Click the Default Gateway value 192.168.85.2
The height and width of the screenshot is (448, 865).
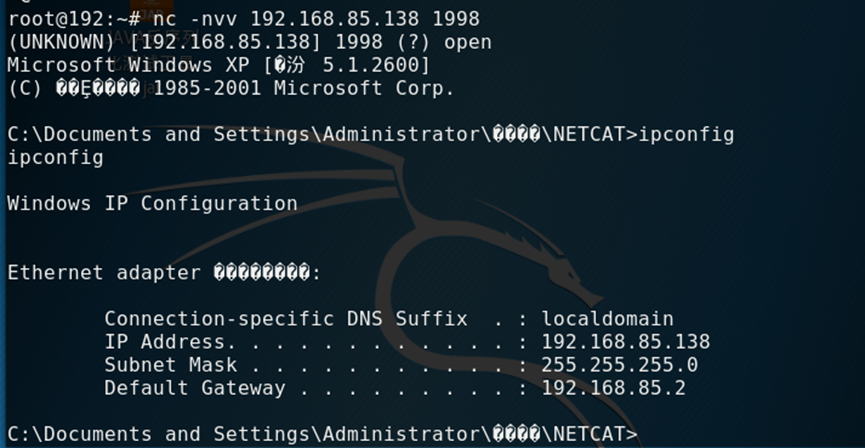click(613, 388)
